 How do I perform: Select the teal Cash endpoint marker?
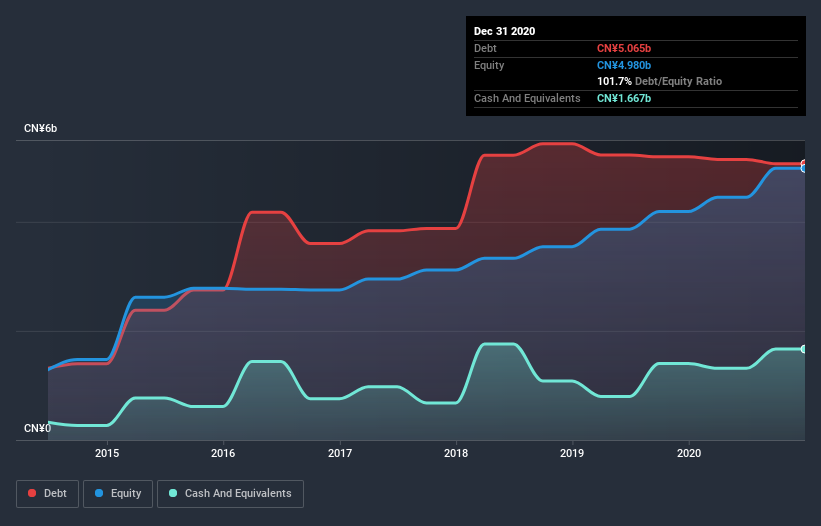[804, 349]
